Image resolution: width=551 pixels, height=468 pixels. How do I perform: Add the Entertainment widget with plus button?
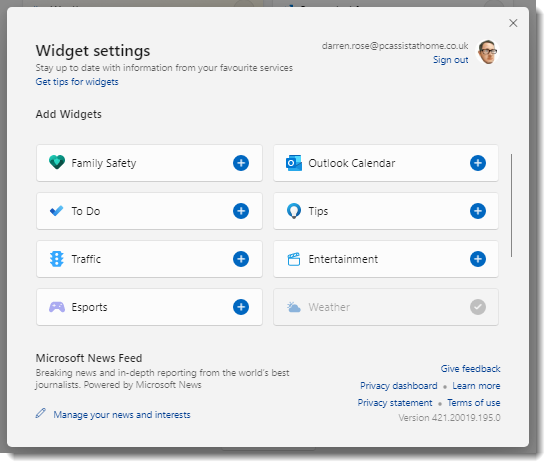click(x=478, y=259)
